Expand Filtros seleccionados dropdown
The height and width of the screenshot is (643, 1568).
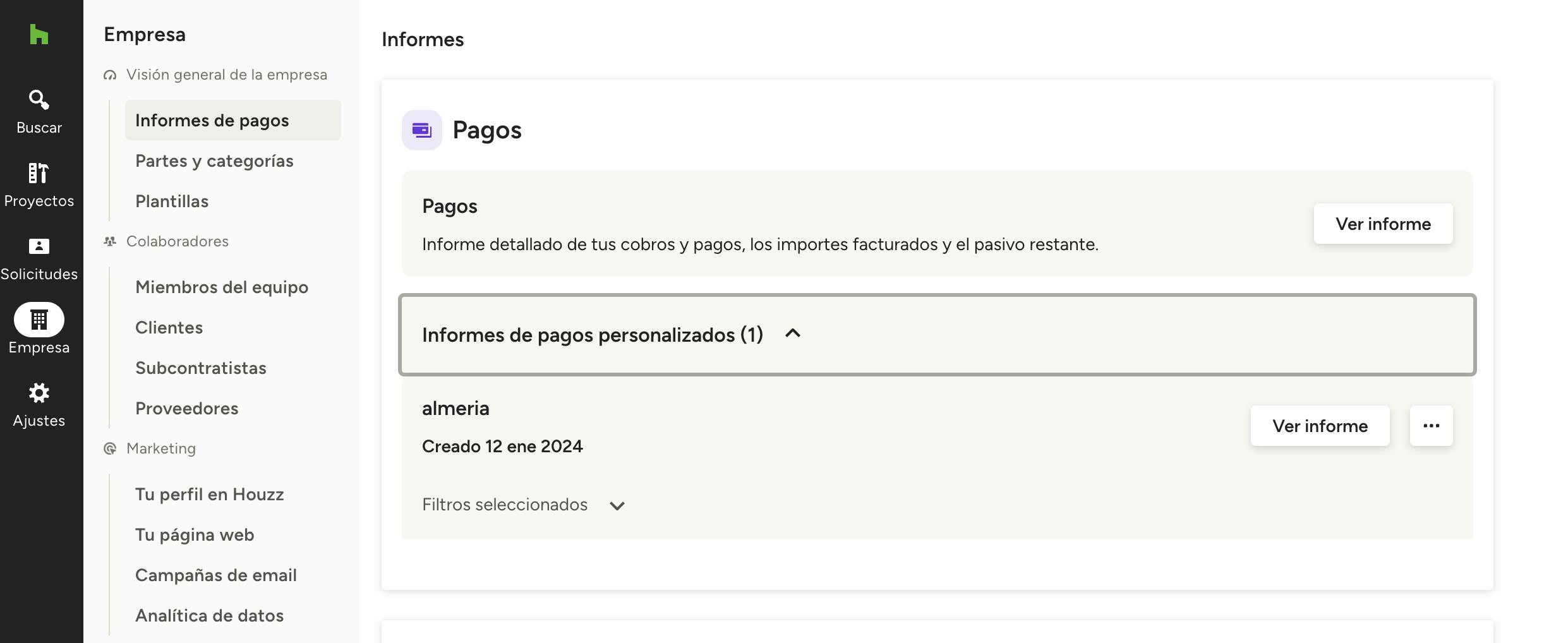pos(617,505)
